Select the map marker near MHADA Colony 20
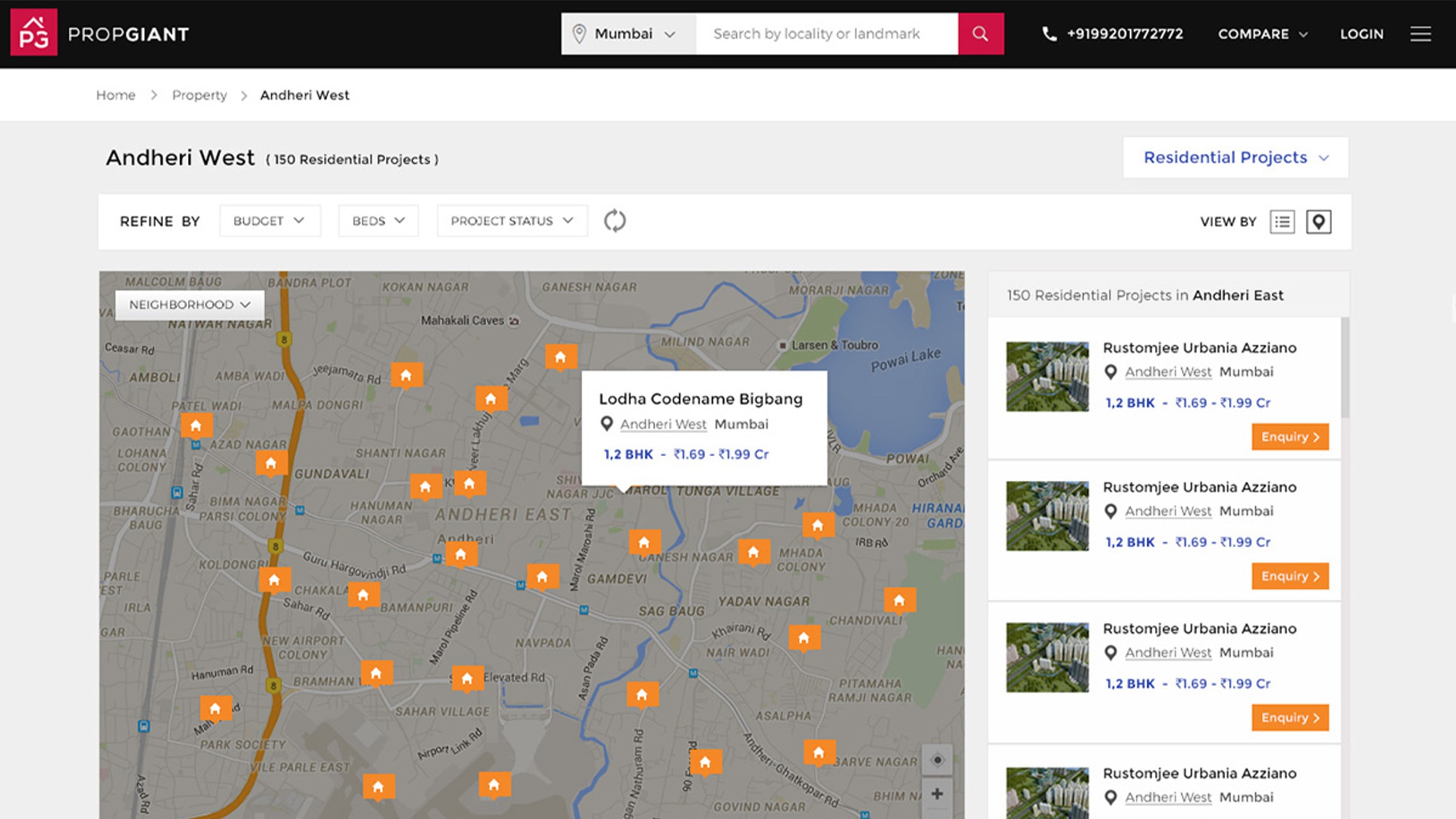 point(818,525)
